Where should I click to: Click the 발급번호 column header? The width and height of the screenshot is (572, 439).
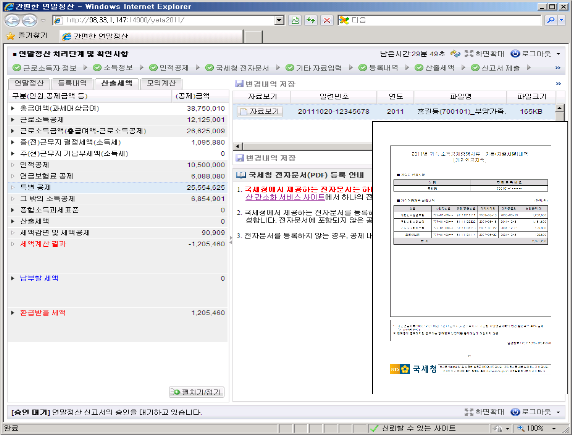coord(334,97)
